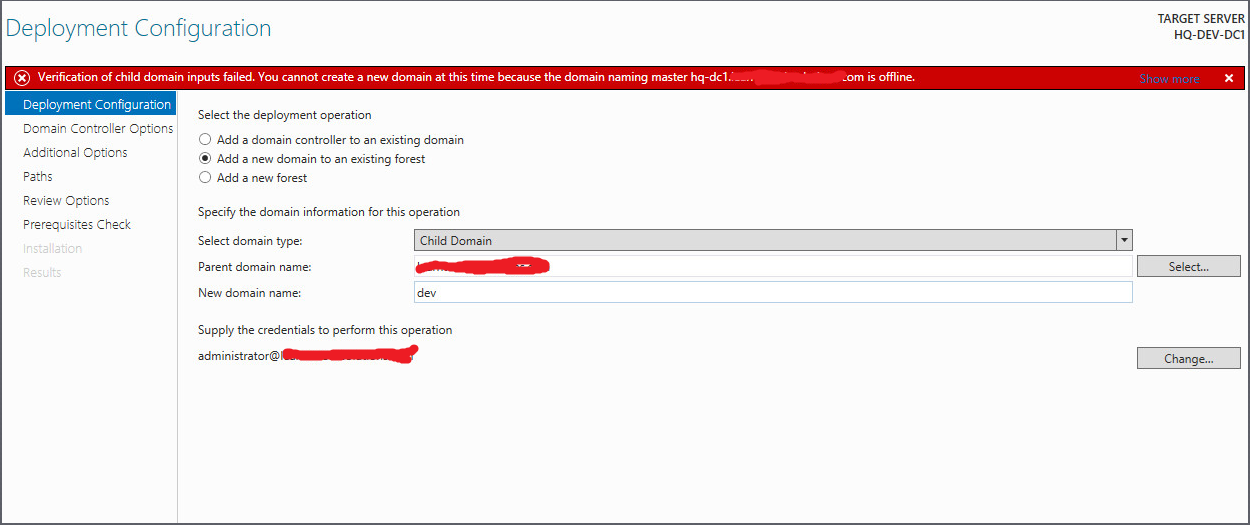This screenshot has height=525, width=1250.
Task: Click 'Specify the domain information for this operation' text
Action: pos(329,212)
